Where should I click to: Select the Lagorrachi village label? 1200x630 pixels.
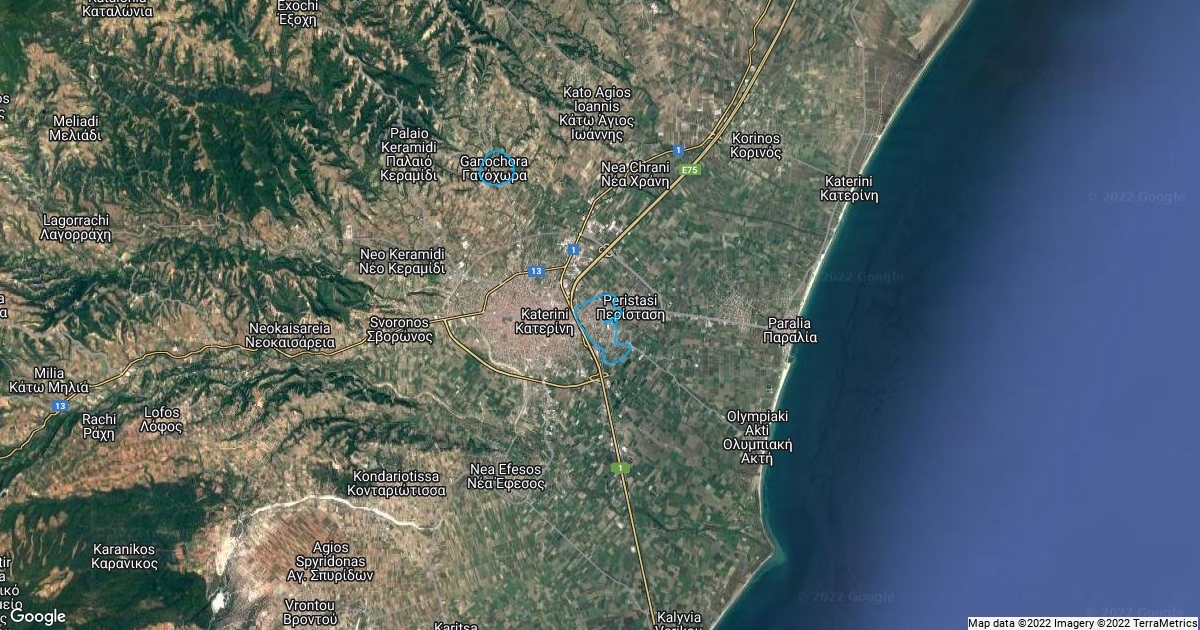(75, 227)
